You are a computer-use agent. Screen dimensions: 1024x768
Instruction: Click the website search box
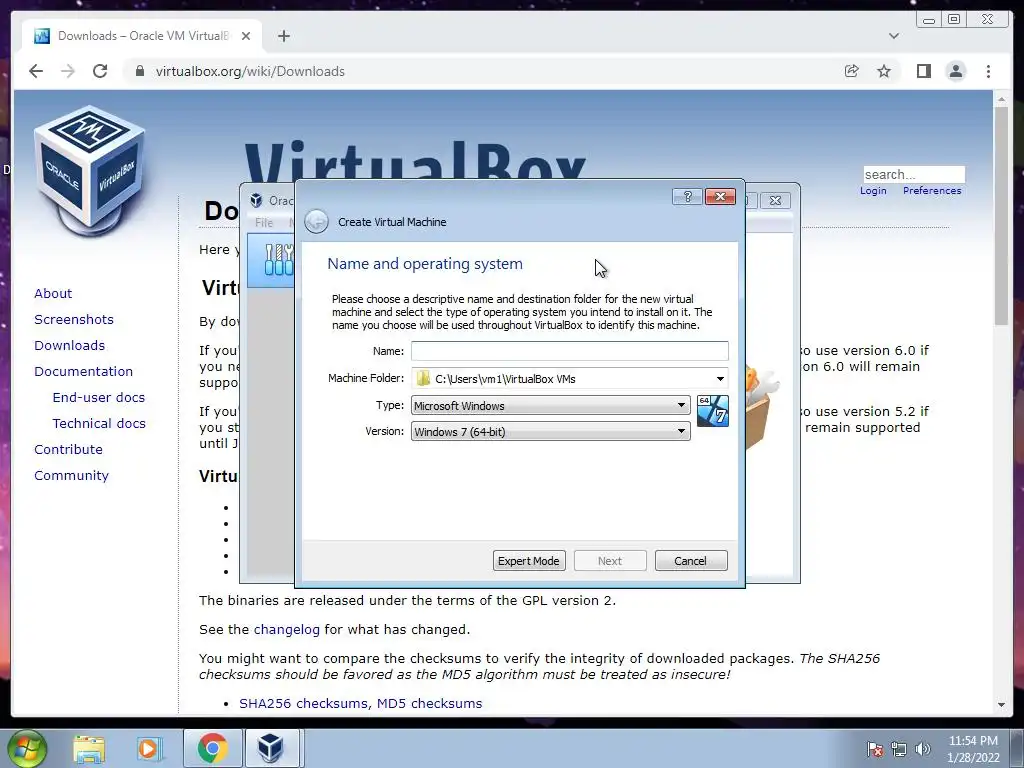pyautogui.click(x=914, y=174)
